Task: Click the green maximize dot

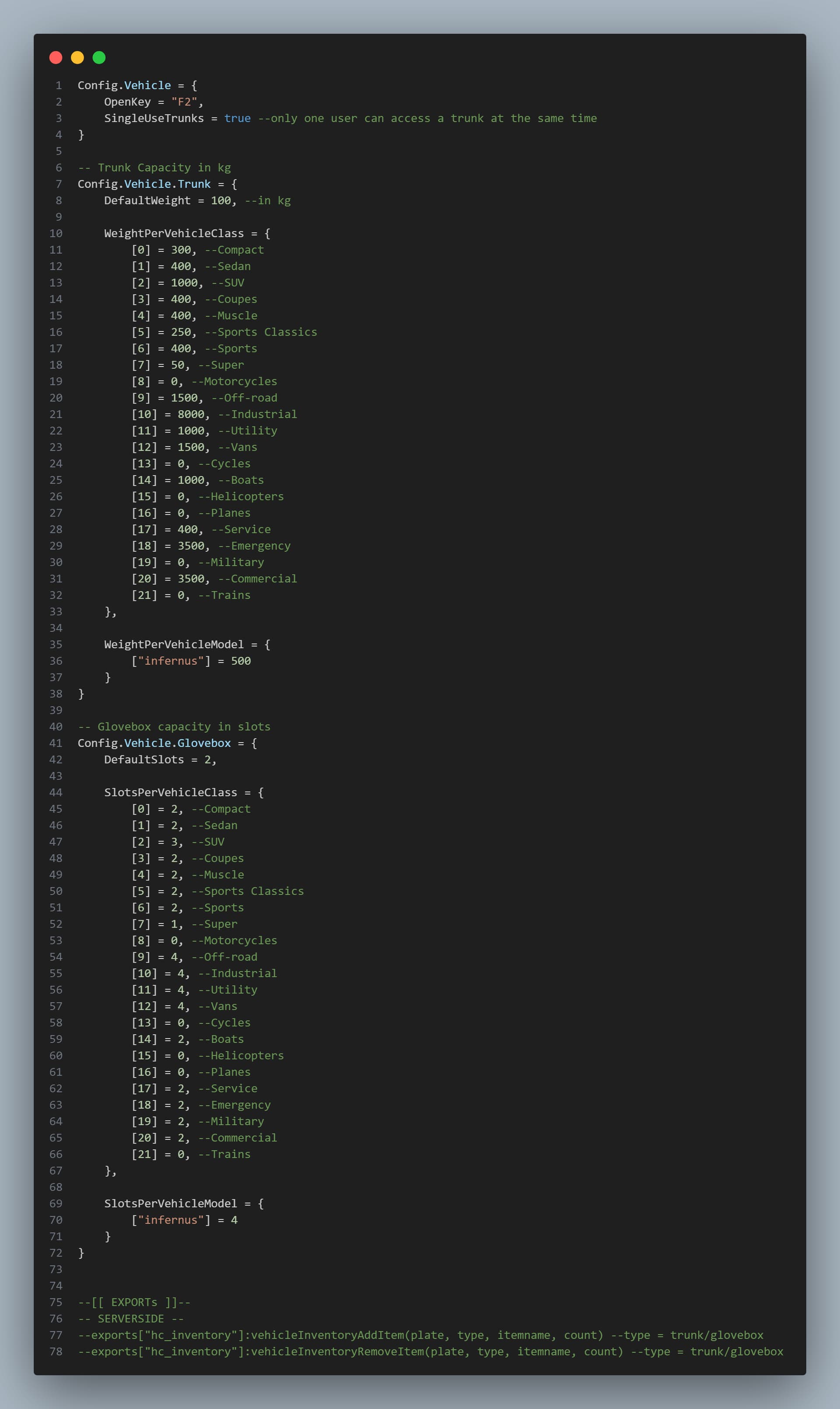Action: pyautogui.click(x=99, y=57)
